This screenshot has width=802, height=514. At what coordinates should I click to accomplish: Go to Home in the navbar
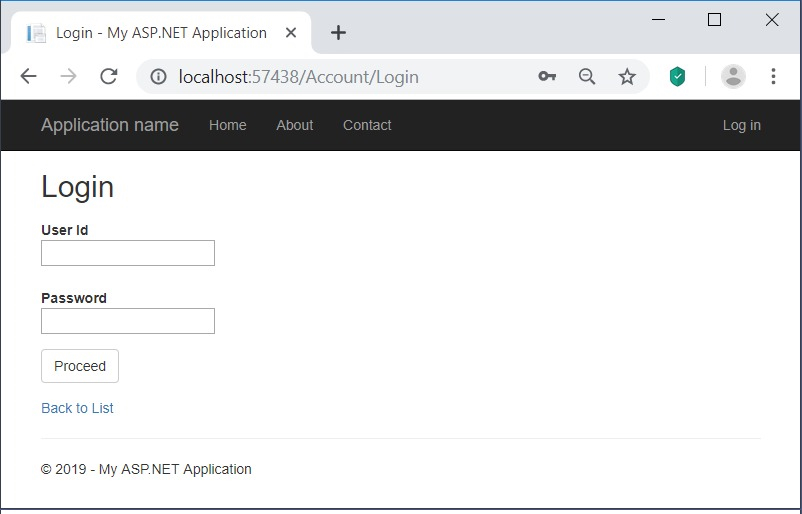point(228,125)
